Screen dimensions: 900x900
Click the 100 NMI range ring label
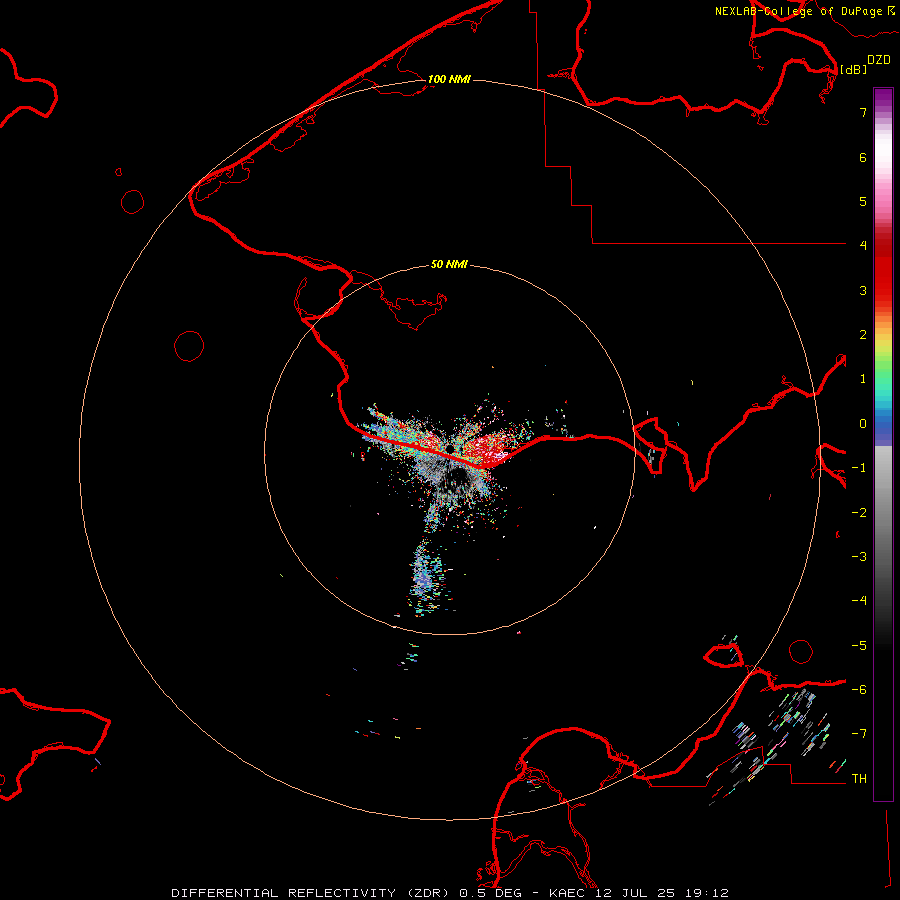point(449,79)
